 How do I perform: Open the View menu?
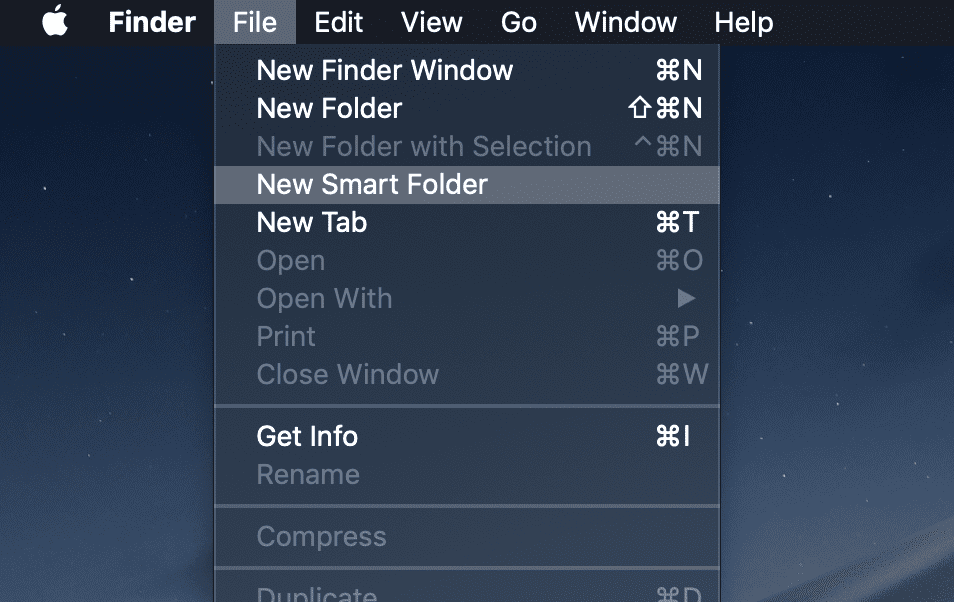[x=431, y=22]
